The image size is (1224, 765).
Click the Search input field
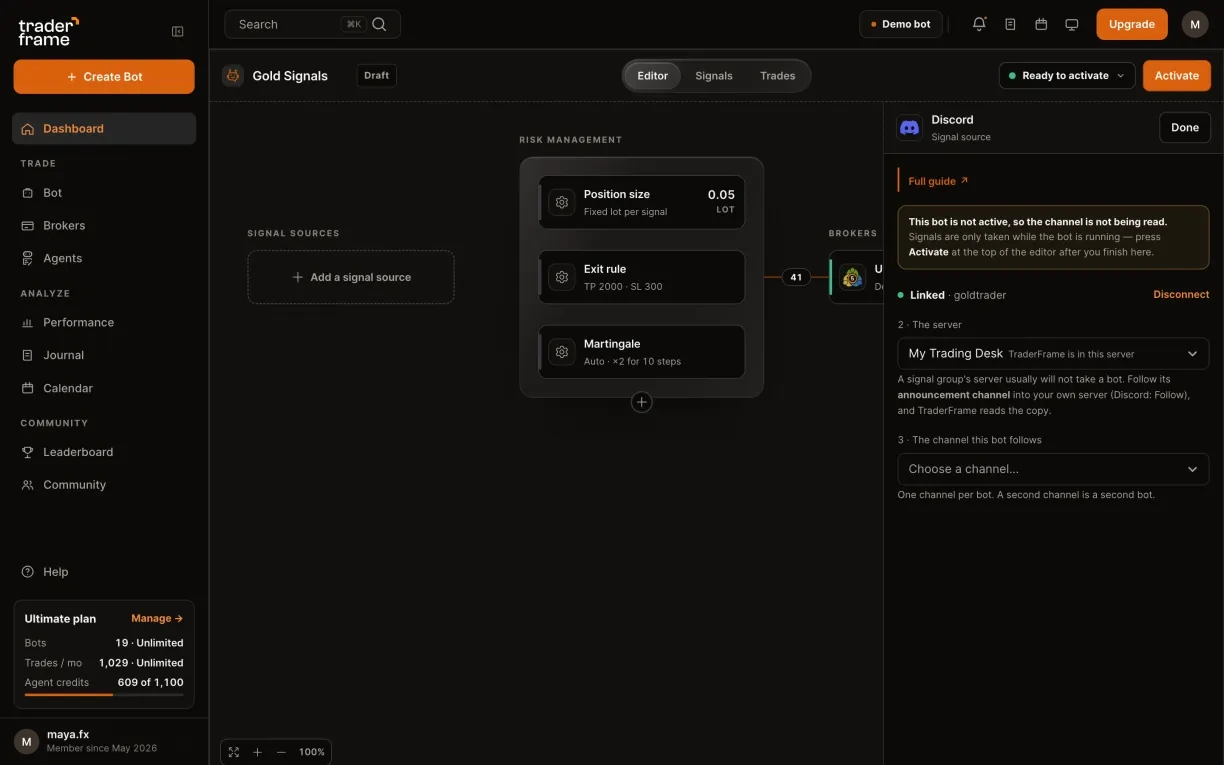coord(312,24)
